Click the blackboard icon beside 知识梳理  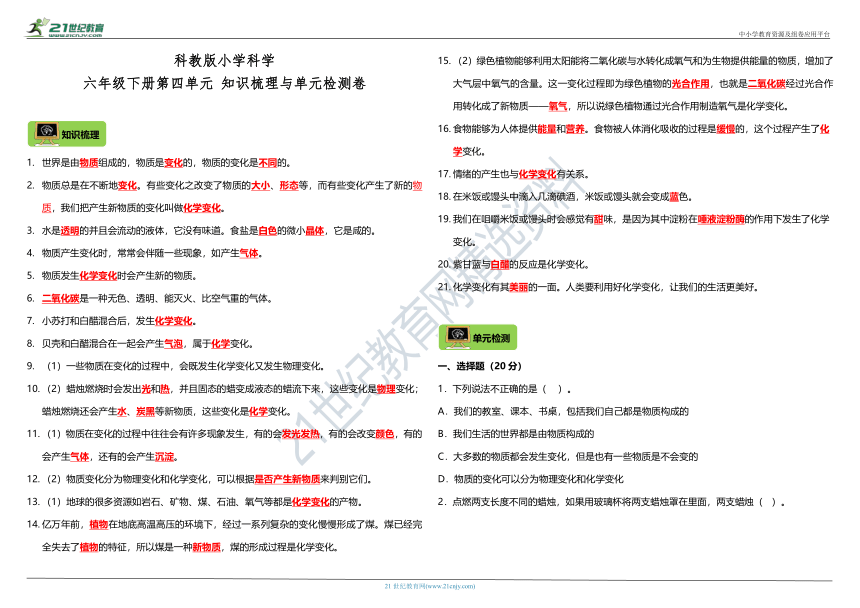pyautogui.click(x=47, y=134)
